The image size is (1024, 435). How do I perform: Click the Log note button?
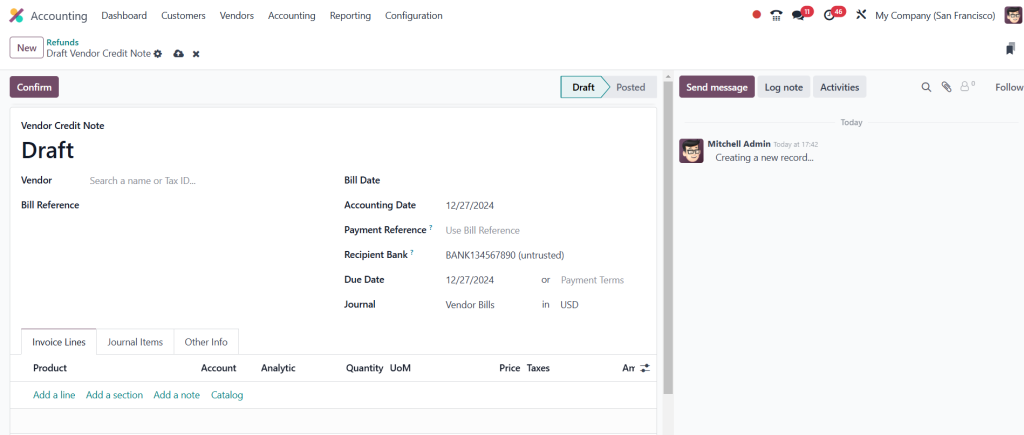tap(784, 87)
